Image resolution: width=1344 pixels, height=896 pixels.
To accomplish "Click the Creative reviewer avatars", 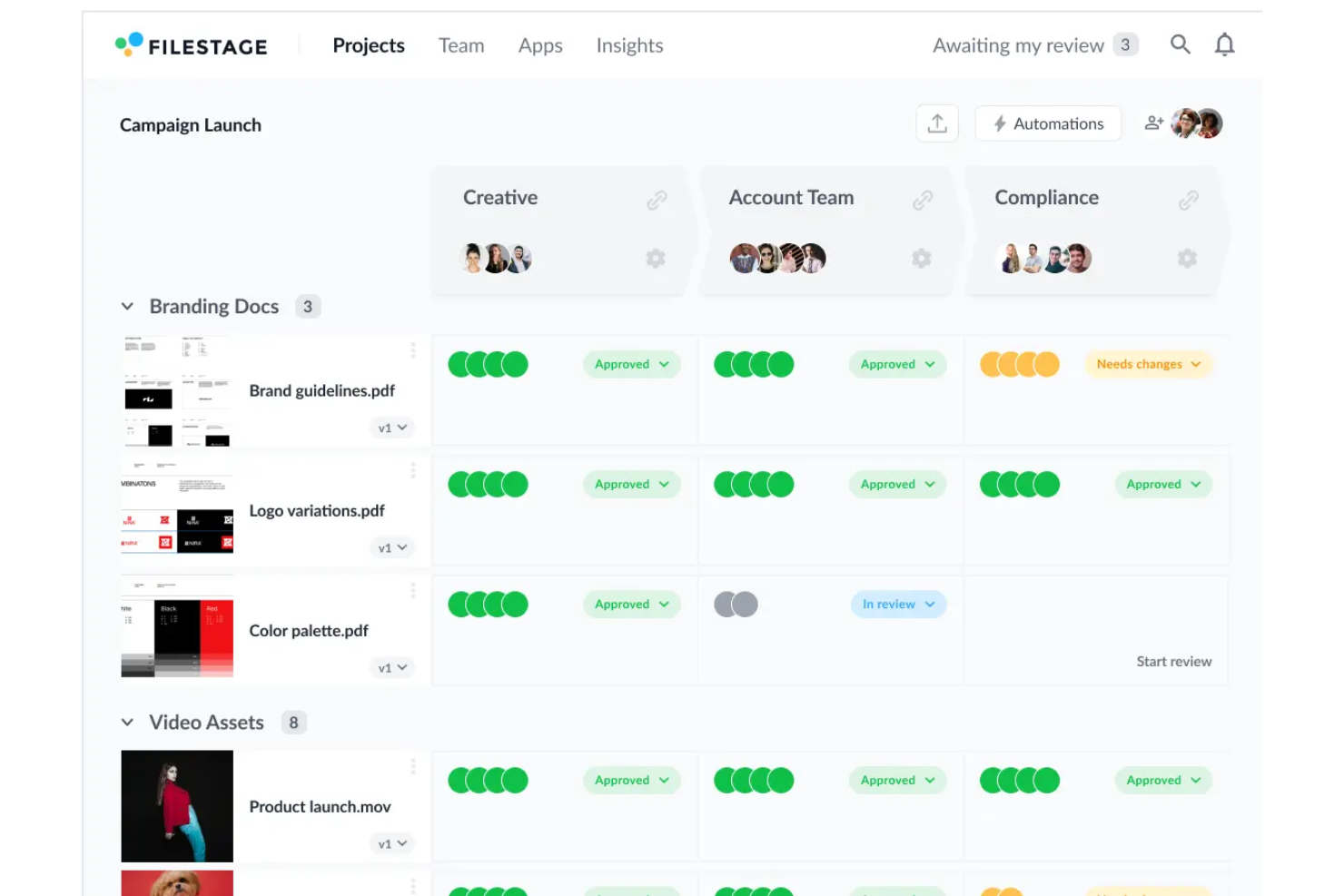I will tap(496, 259).
